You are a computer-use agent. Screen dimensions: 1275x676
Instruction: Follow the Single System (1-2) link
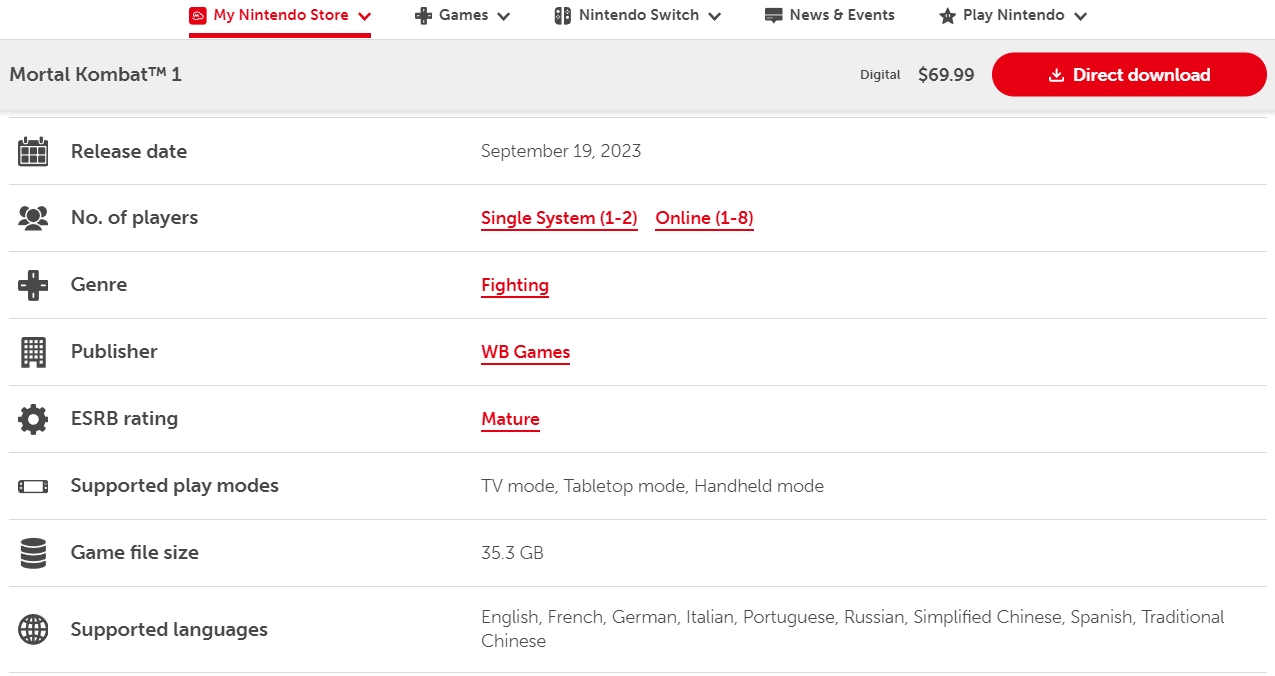click(559, 218)
